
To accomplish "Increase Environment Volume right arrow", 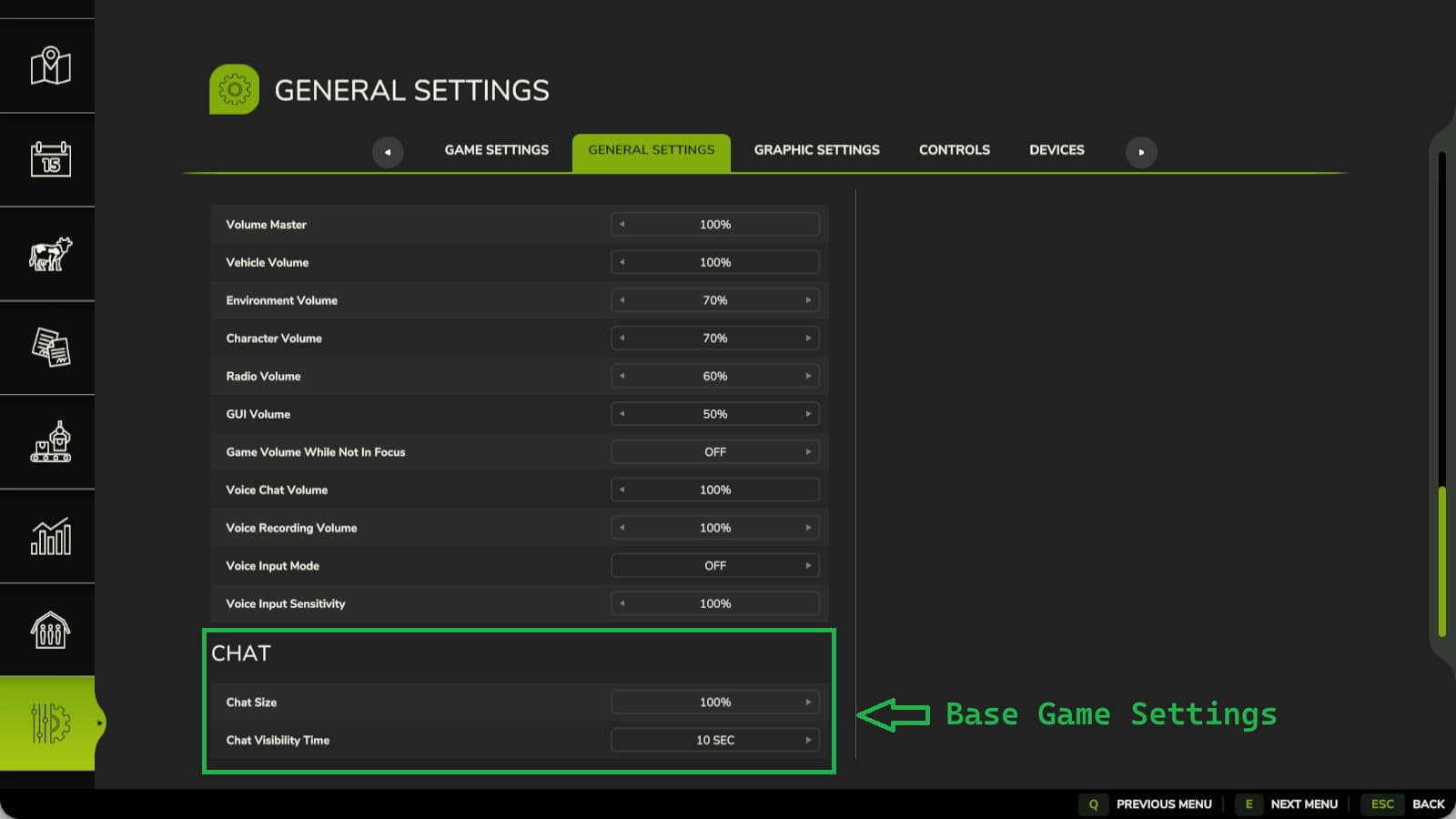I will pyautogui.click(x=808, y=300).
